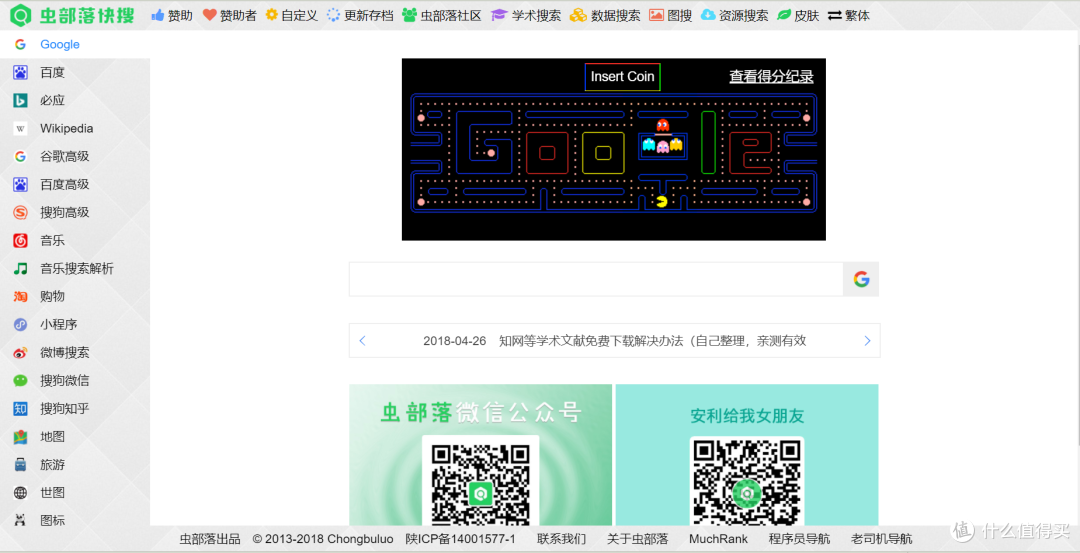Open the 2018-04-26 知网 announcement link
The image size is (1080, 553).
(614, 341)
